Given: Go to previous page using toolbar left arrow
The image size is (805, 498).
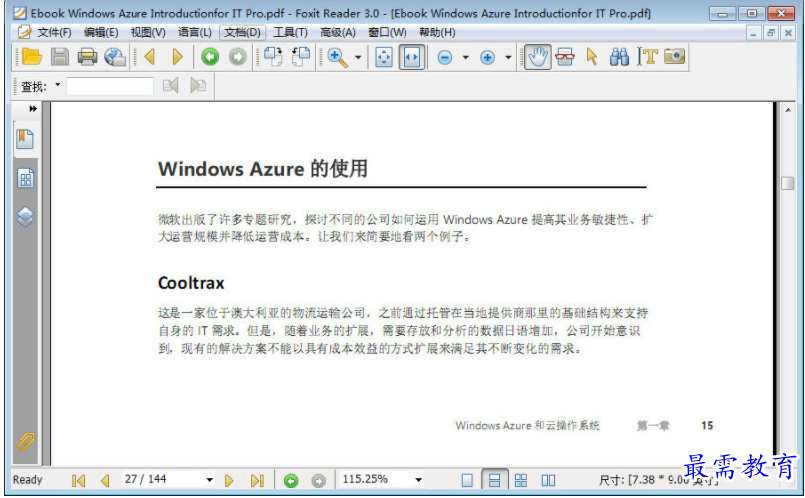Looking at the screenshot, I should click(150, 56).
